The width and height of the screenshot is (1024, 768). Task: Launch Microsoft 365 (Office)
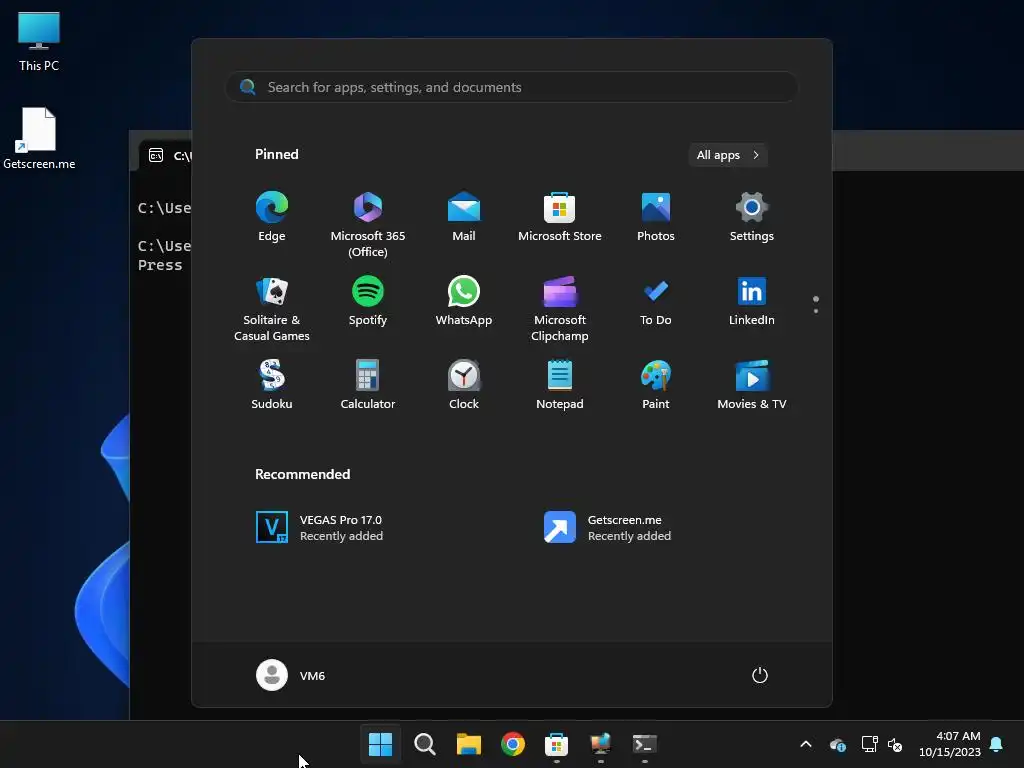click(368, 225)
